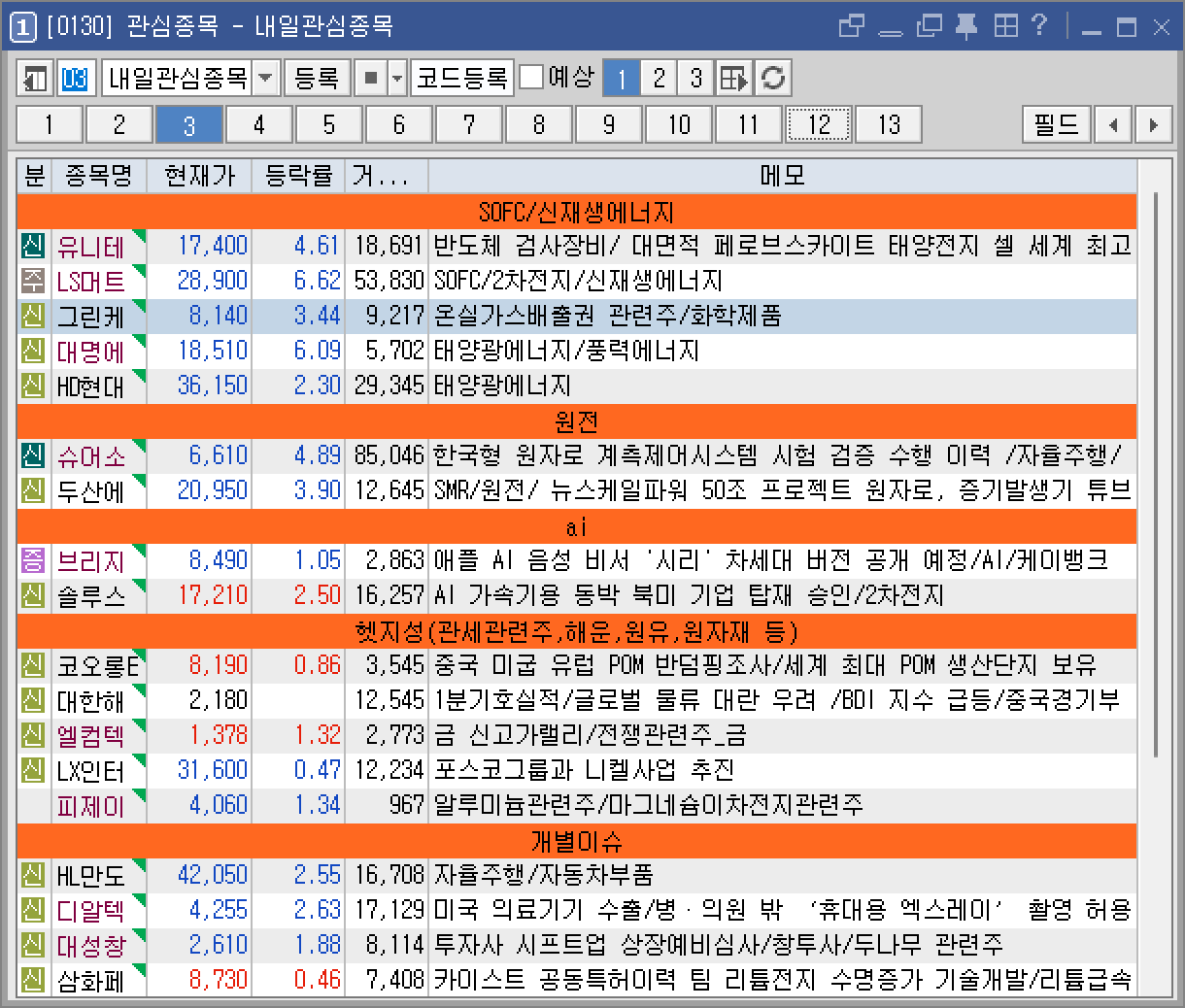
Task: Click the 신 badge on the 그린케 row
Action: [33, 316]
